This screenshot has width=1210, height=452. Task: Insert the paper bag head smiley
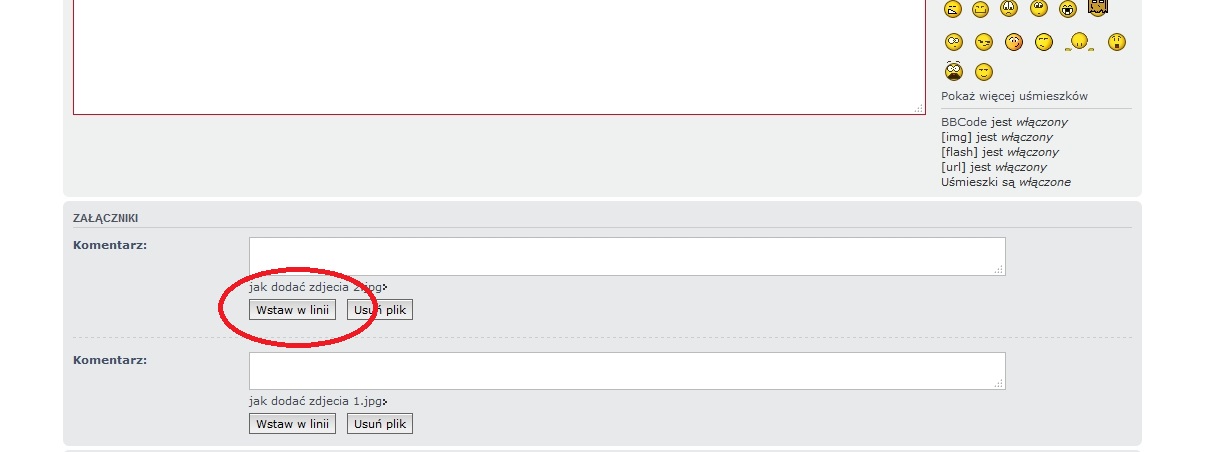click(x=1097, y=8)
